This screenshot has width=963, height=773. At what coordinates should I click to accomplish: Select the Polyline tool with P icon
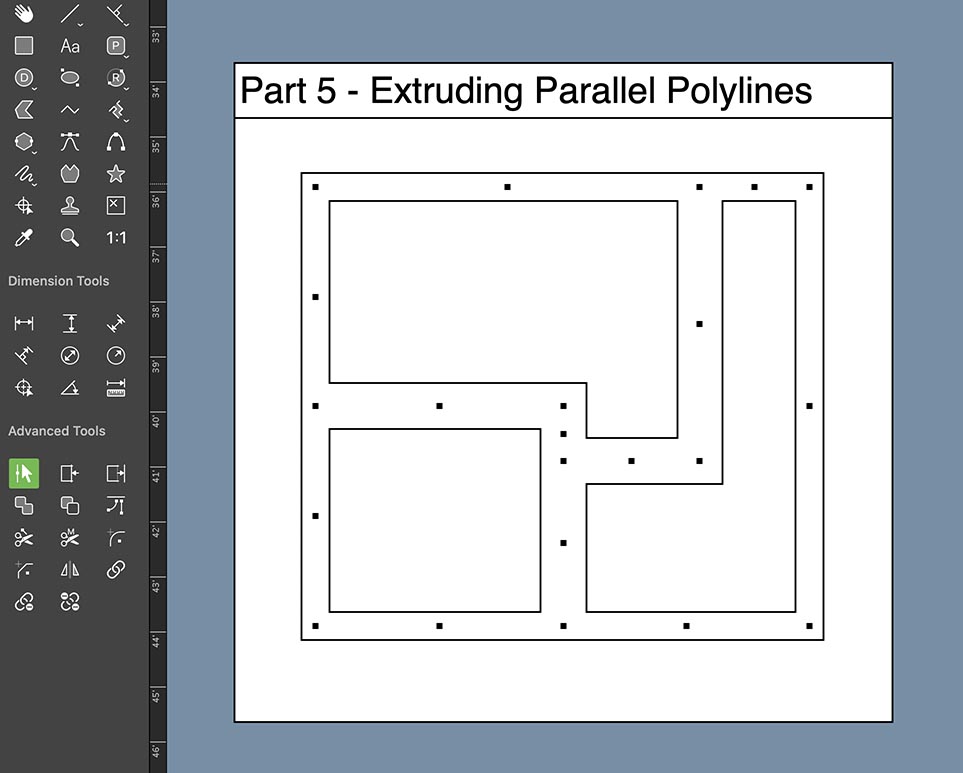[x=115, y=46]
